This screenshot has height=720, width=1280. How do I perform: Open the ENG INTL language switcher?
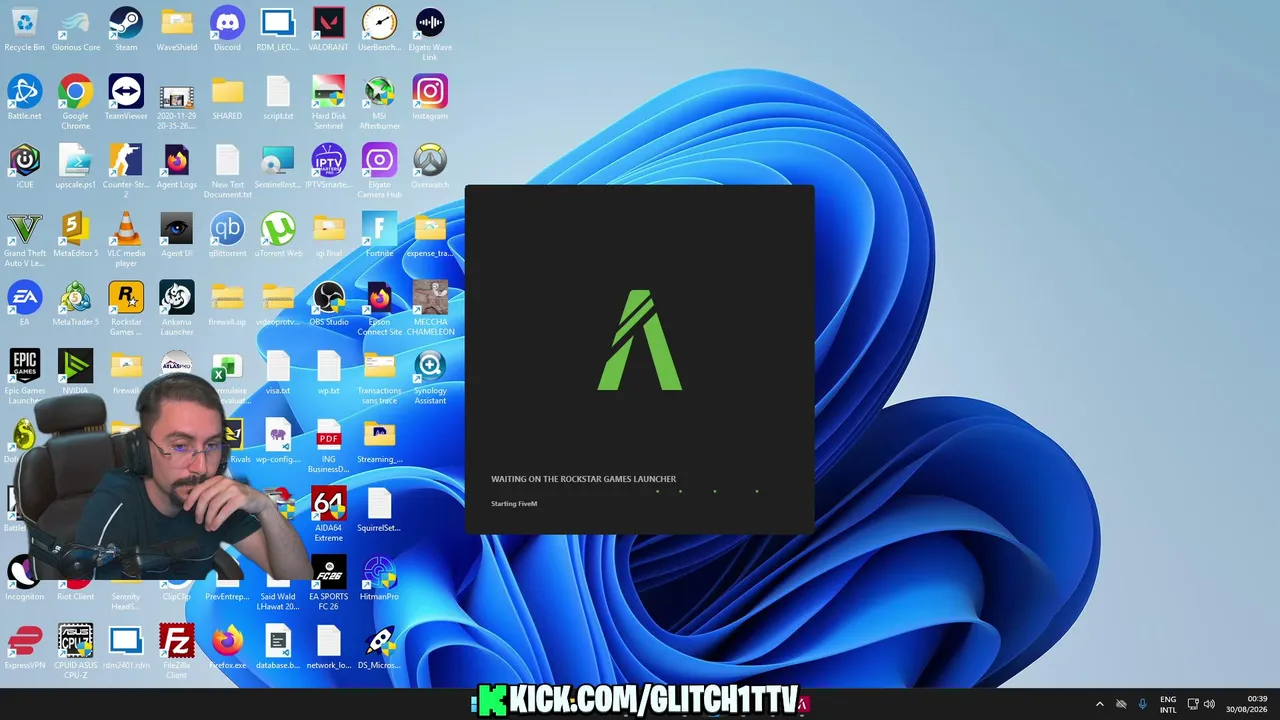1168,704
